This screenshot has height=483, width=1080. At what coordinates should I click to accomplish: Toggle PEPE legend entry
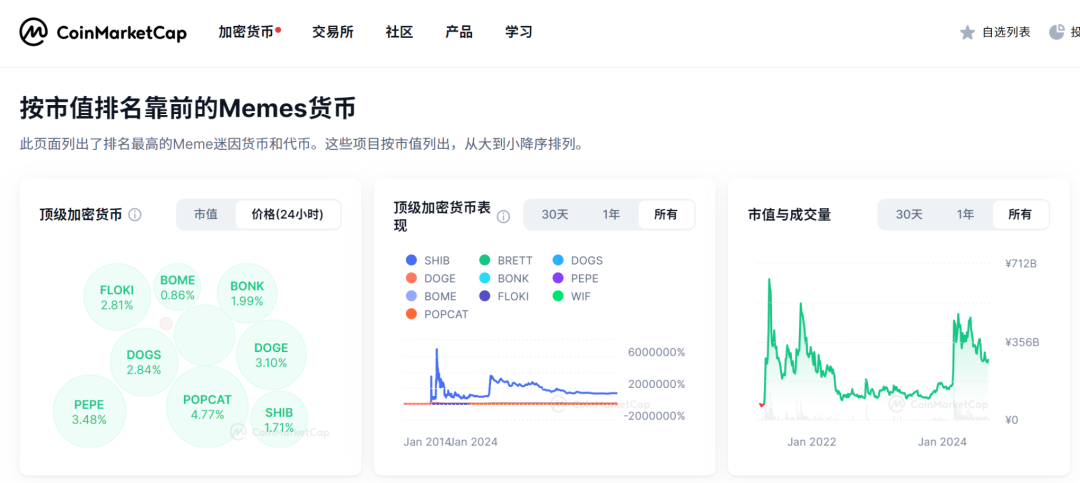(558, 278)
